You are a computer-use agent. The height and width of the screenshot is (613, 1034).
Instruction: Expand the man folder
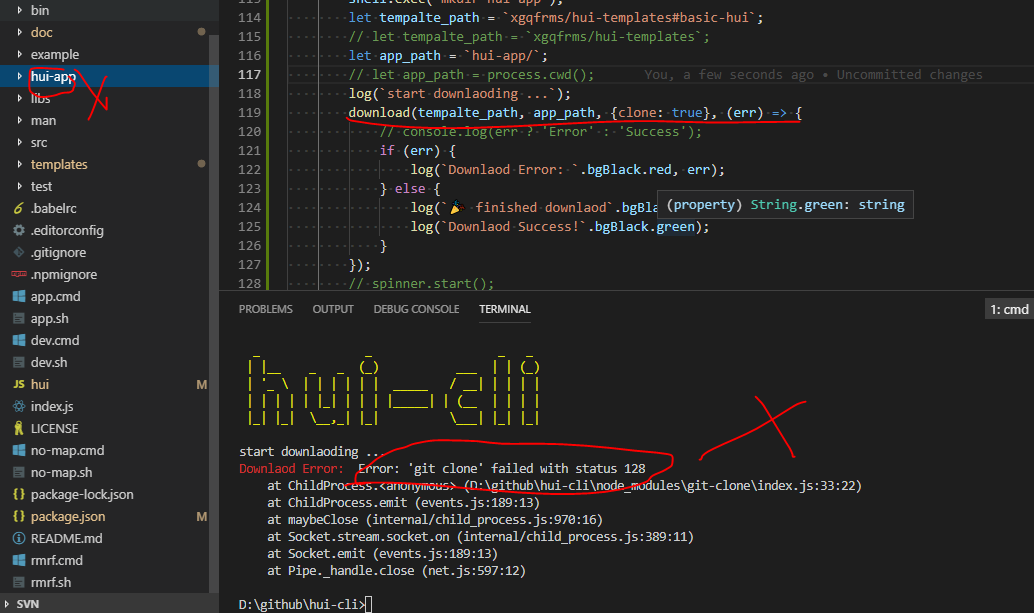pyautogui.click(x=19, y=120)
